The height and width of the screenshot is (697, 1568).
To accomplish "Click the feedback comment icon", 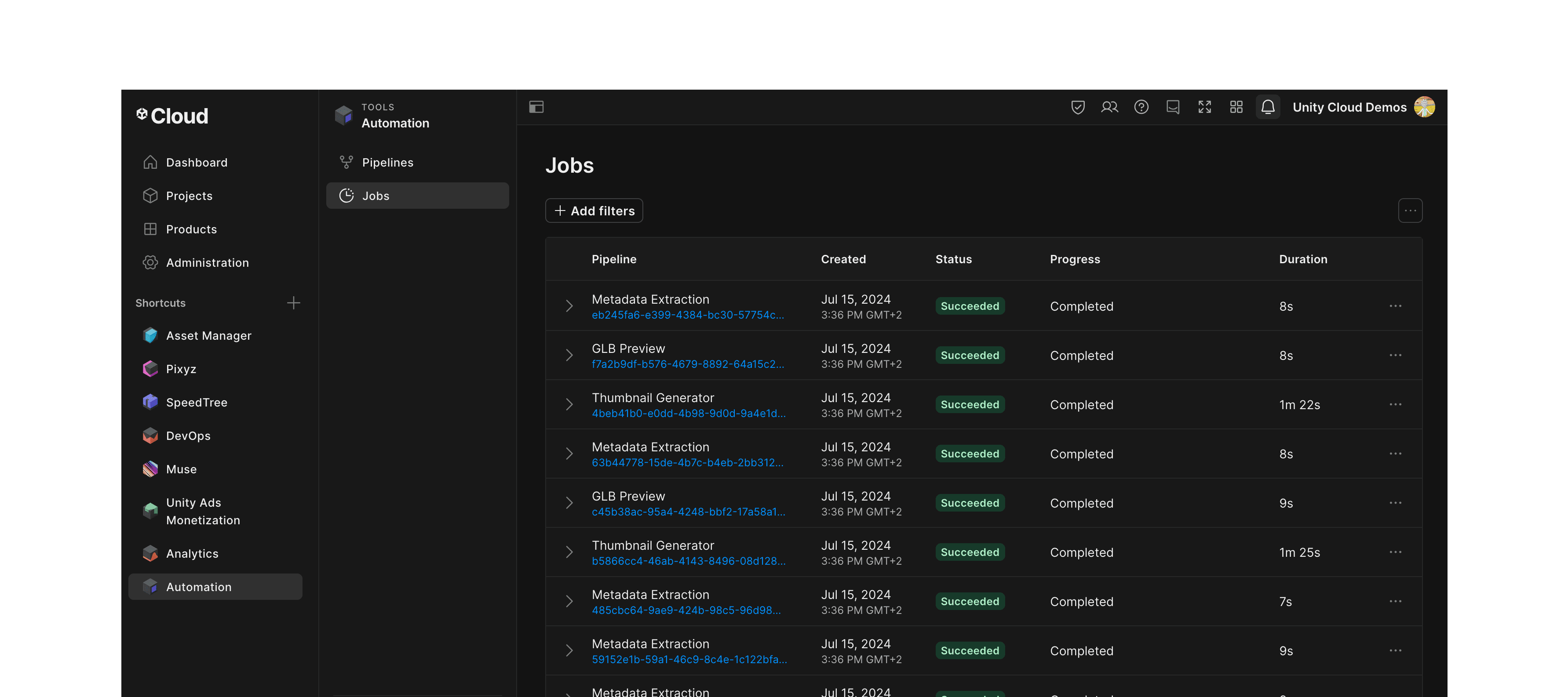I will pyautogui.click(x=1173, y=106).
